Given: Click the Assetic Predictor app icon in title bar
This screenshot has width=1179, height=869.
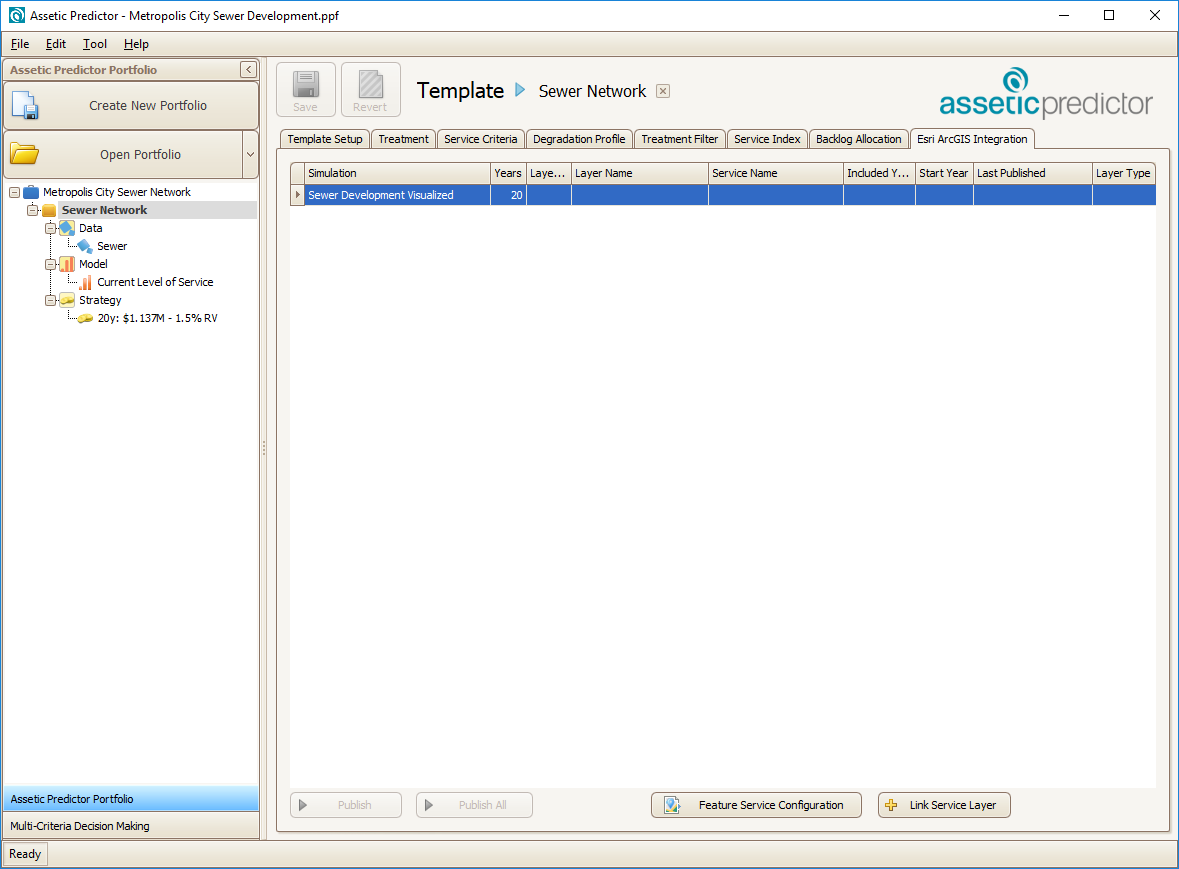Looking at the screenshot, I should (x=17, y=15).
